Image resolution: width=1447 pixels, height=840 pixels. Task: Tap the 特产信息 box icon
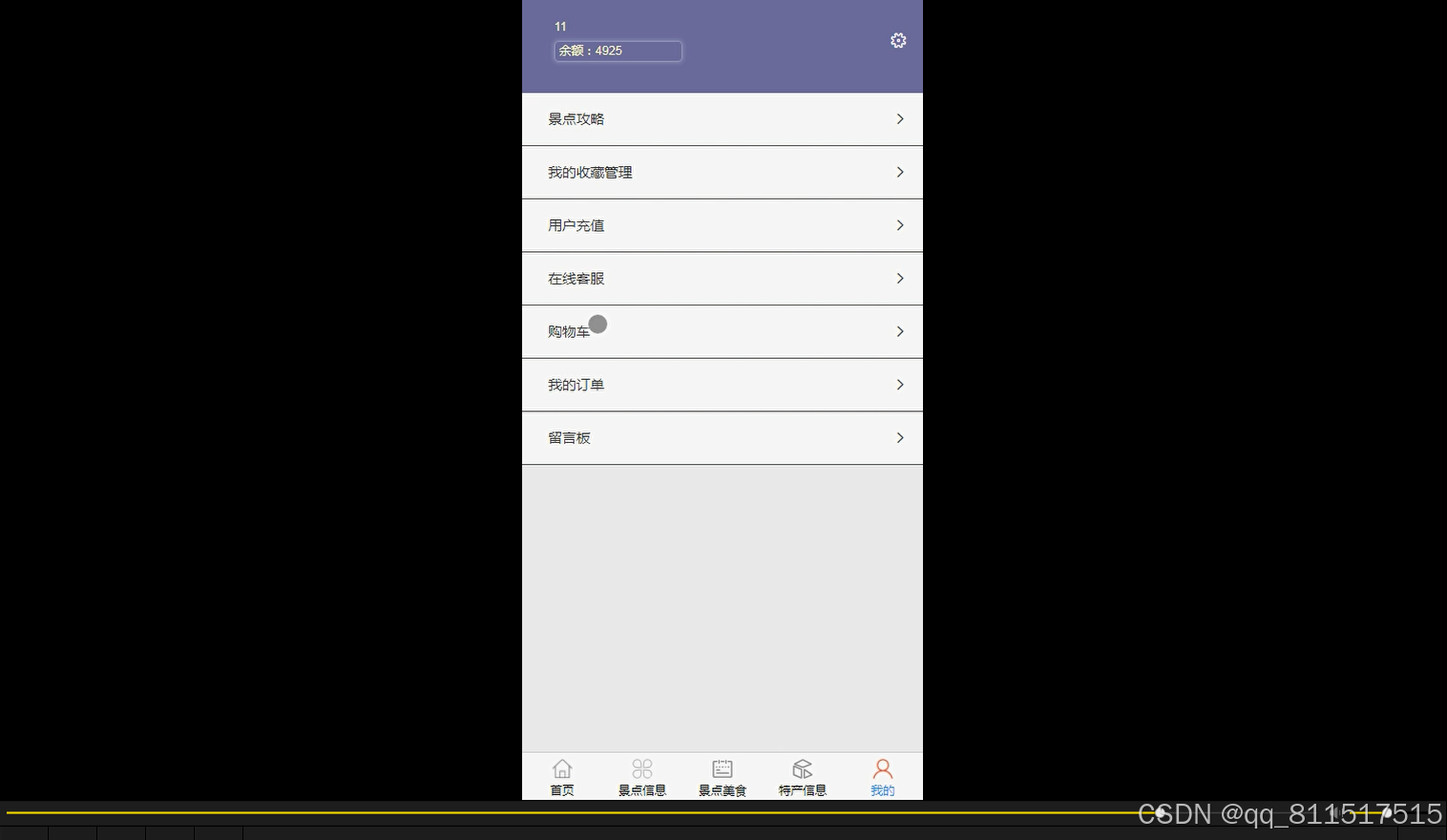point(803,768)
